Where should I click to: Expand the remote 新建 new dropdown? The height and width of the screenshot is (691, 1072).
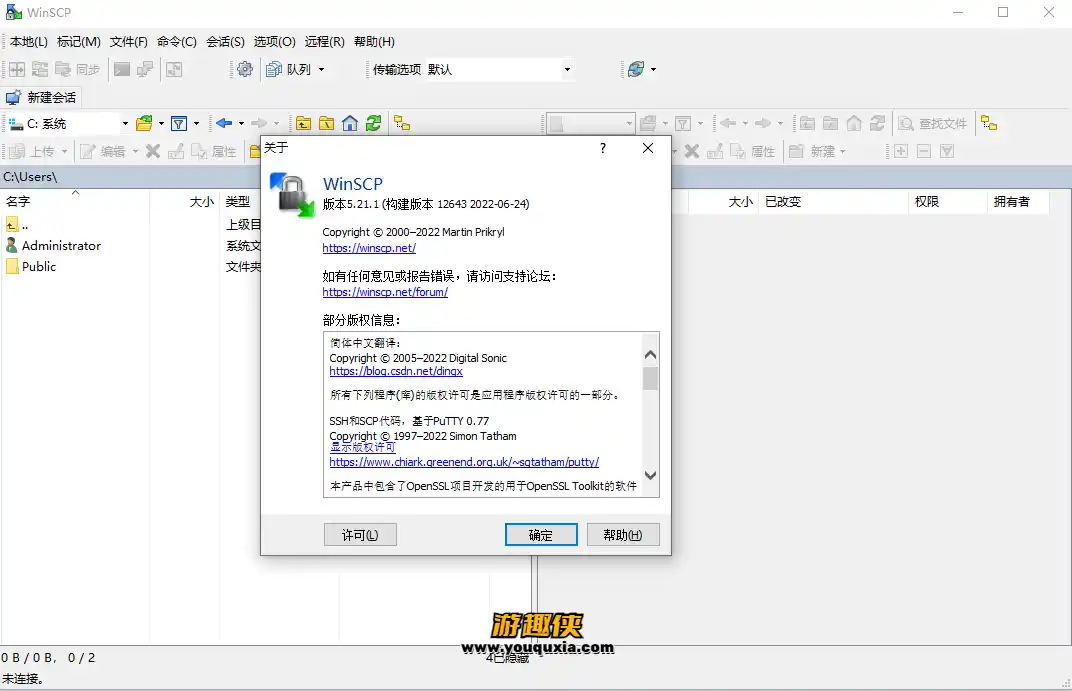click(842, 151)
